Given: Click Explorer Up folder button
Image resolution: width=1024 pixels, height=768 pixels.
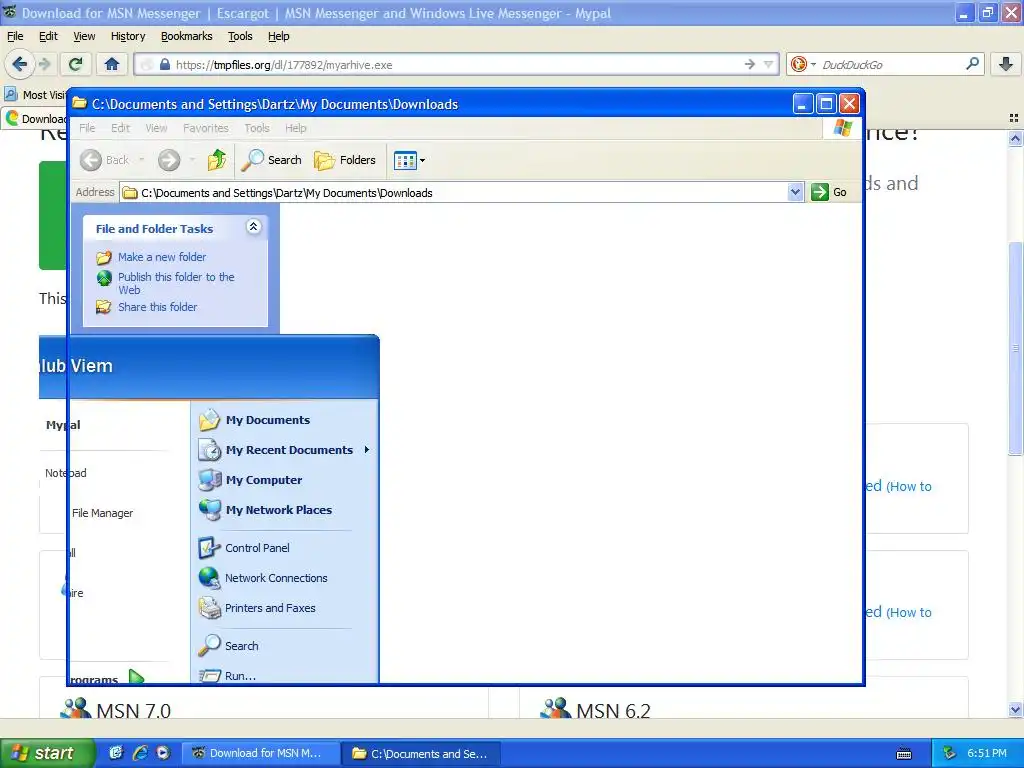Looking at the screenshot, I should click(217, 160).
